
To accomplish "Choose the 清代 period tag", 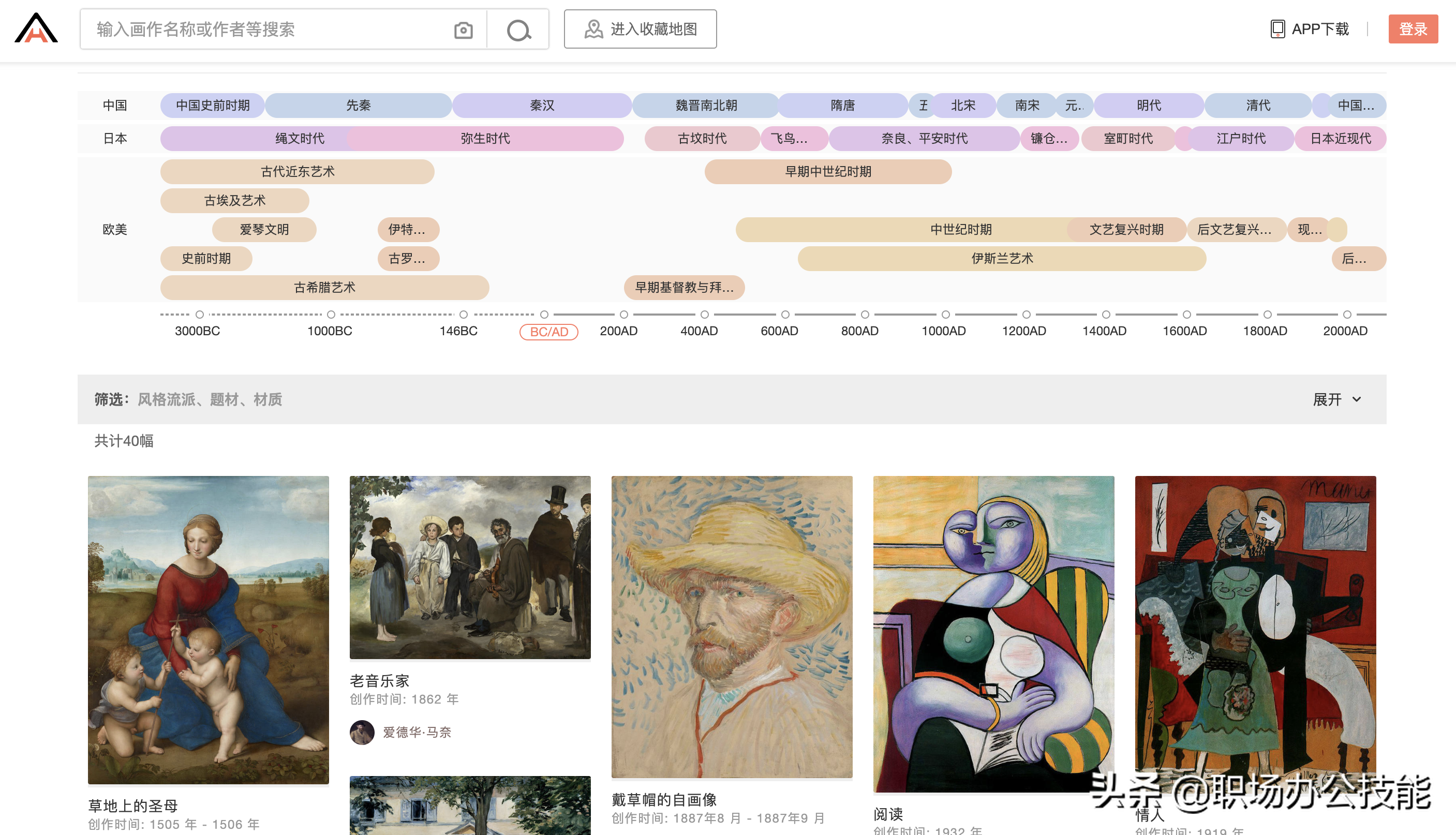I will tap(1258, 106).
